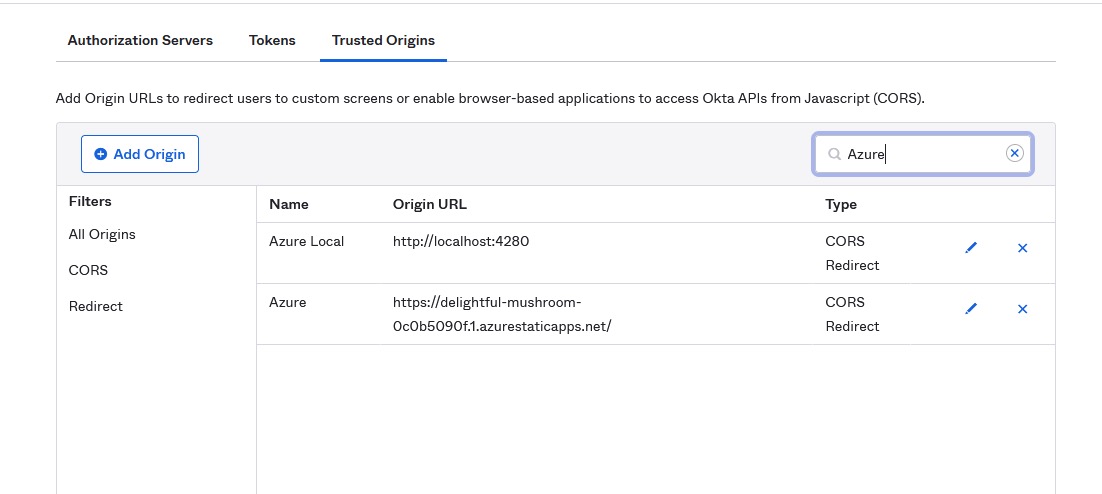The image size is (1102, 494).
Task: Remove the Azure azurestaticapps origin
Action: (1022, 309)
